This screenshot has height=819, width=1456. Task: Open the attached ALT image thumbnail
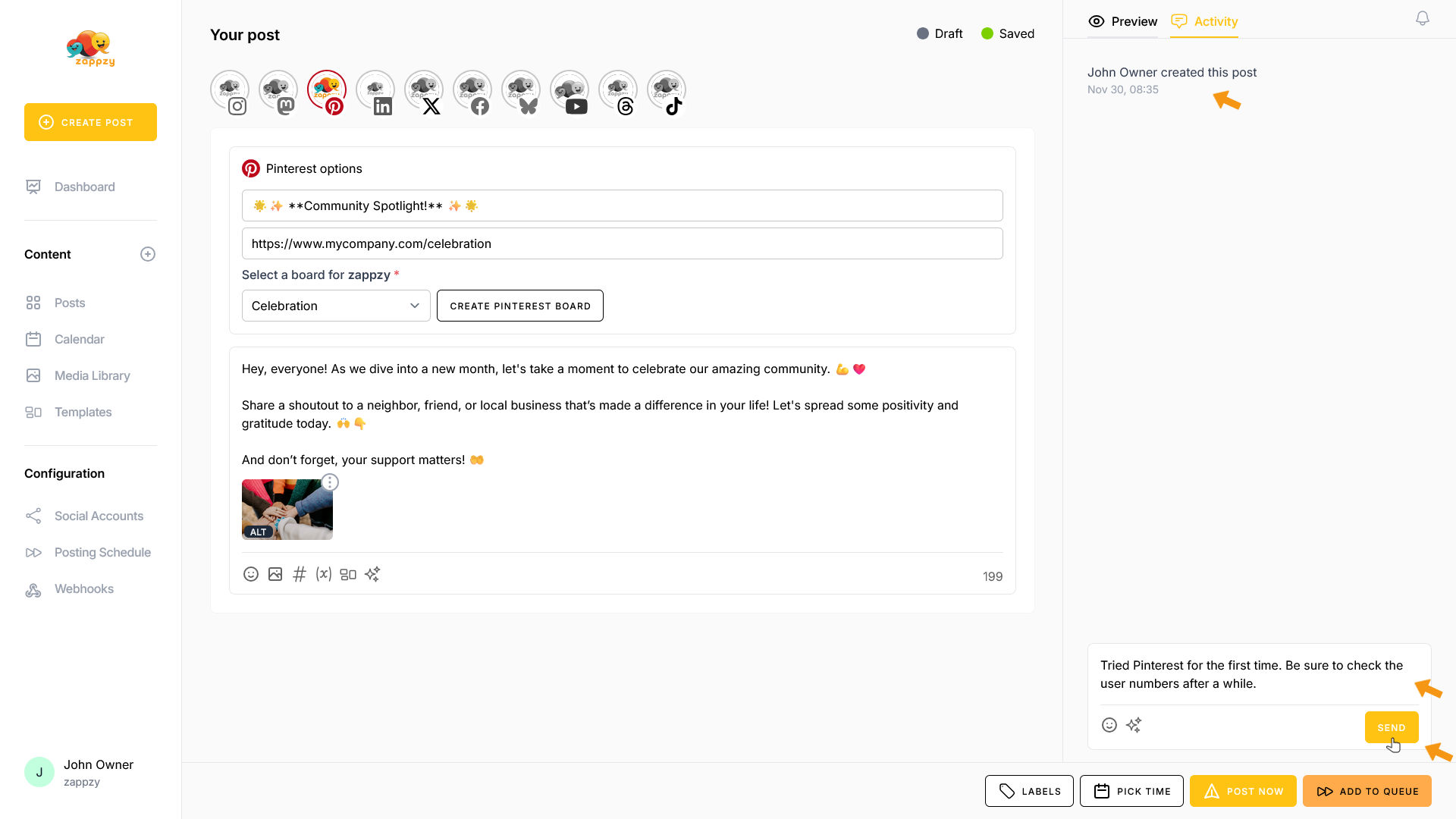[x=287, y=508]
